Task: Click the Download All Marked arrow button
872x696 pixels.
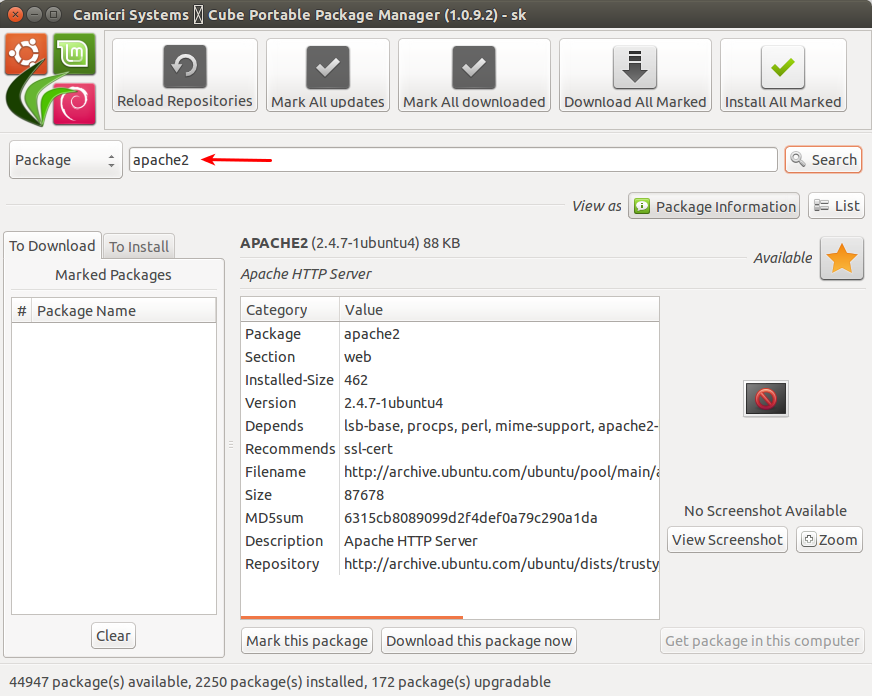Action: (635, 75)
